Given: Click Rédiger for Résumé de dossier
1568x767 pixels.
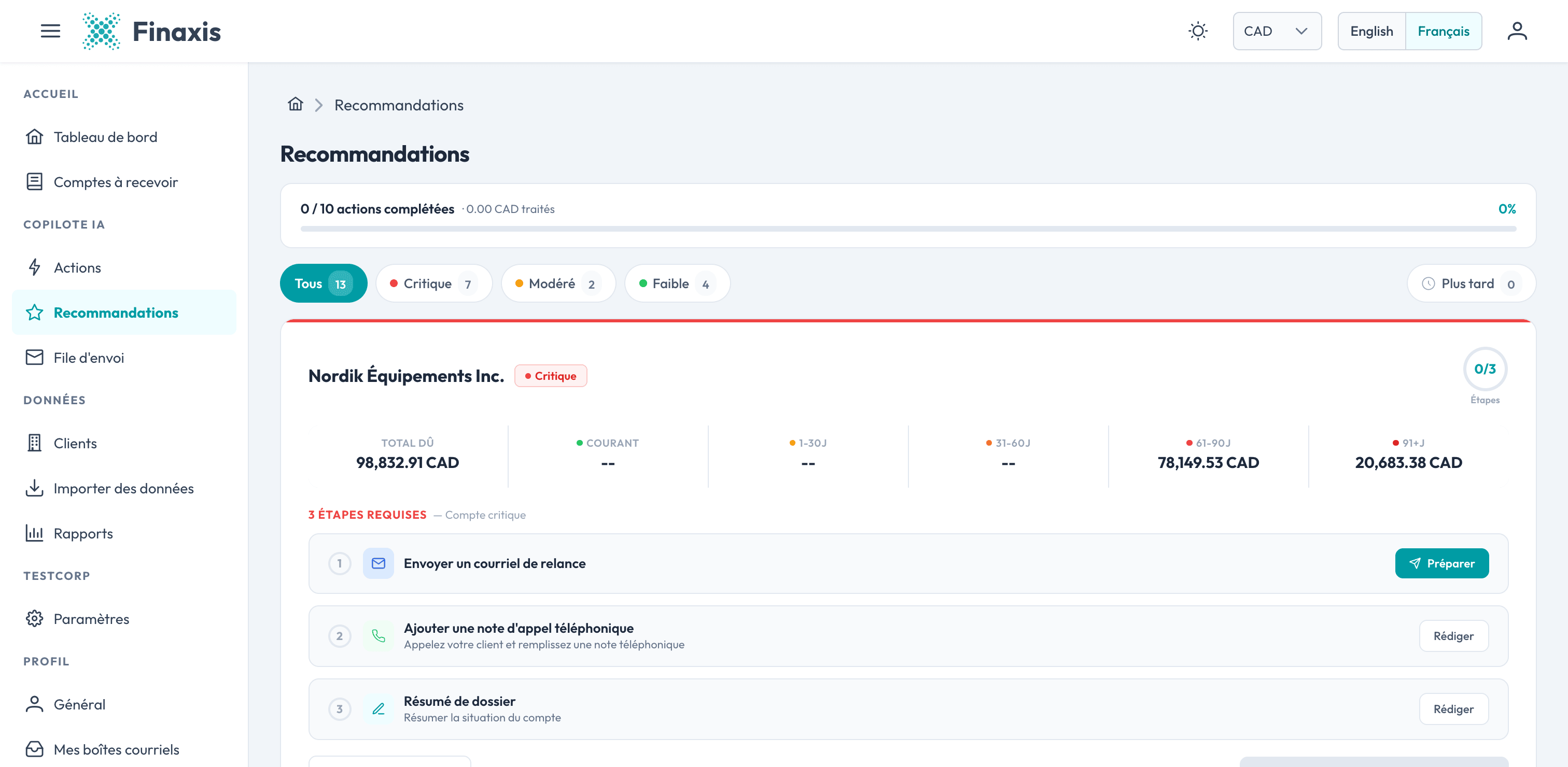Looking at the screenshot, I should pyautogui.click(x=1453, y=709).
